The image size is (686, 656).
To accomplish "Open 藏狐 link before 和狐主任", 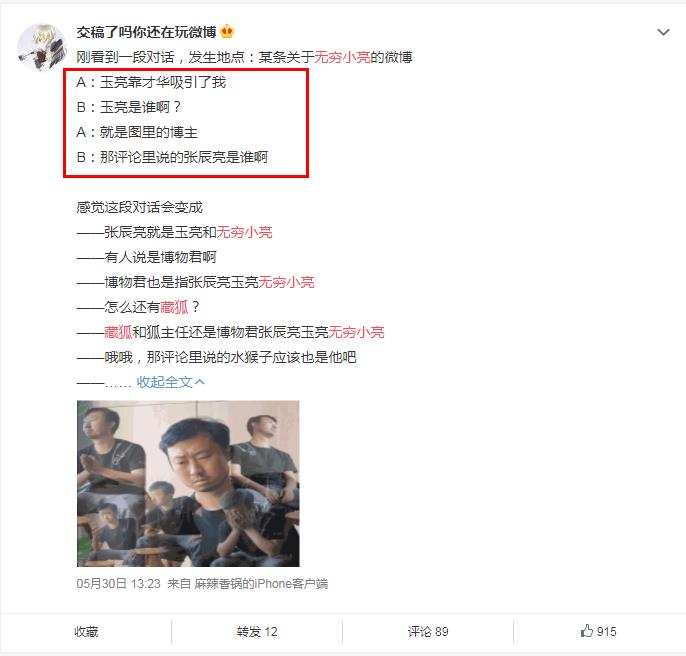I will (118, 332).
